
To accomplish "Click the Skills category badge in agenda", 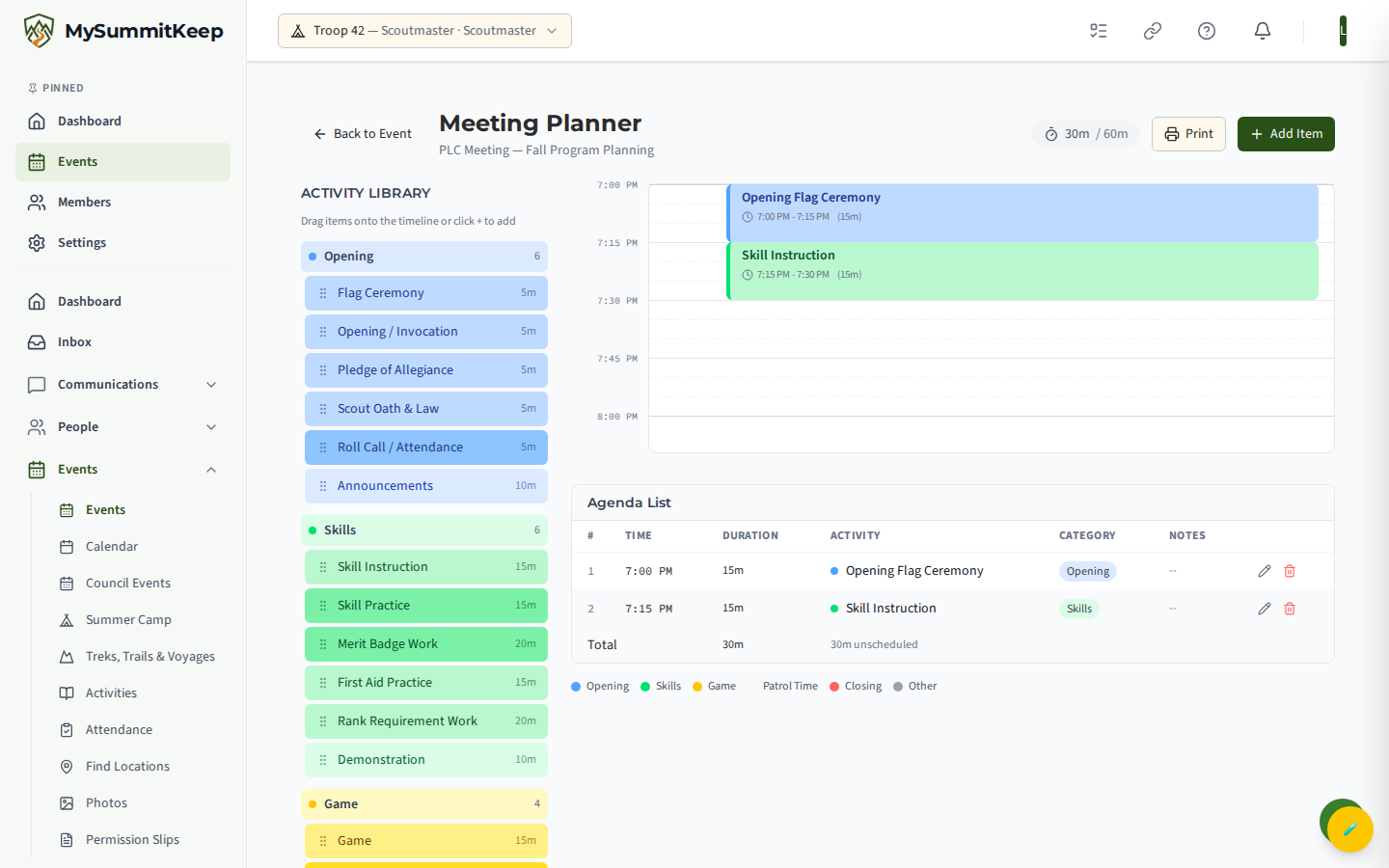I will tap(1079, 609).
